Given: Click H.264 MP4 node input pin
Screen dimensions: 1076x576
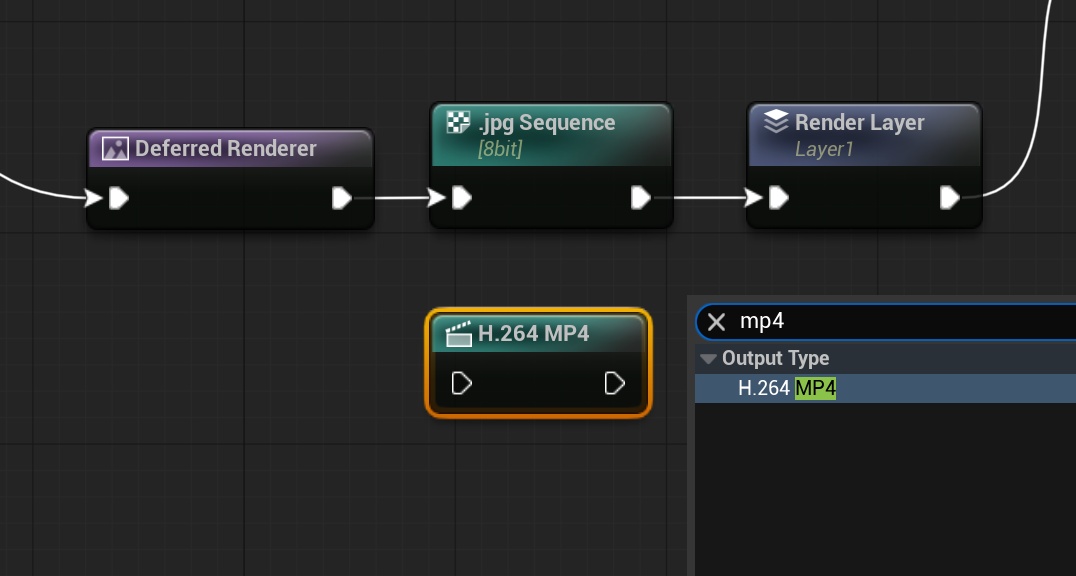Looking at the screenshot, I should (x=461, y=383).
